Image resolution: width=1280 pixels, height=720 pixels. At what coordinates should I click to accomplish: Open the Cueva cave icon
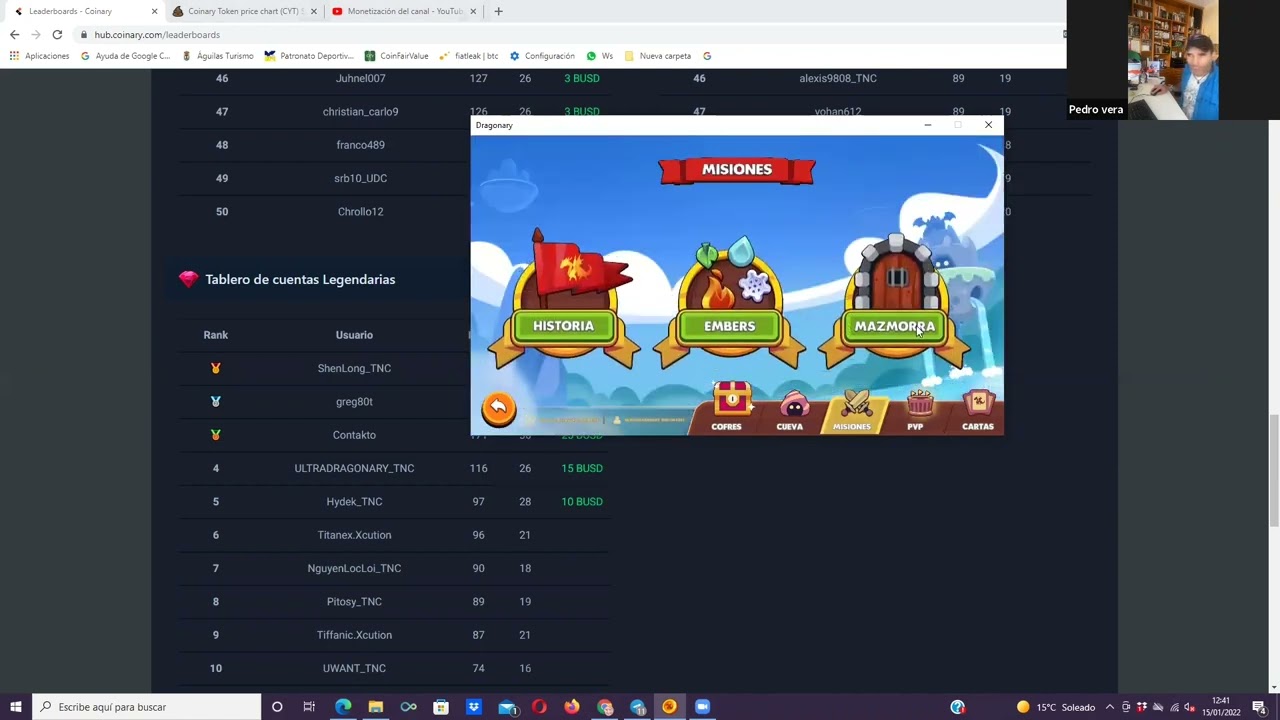790,408
